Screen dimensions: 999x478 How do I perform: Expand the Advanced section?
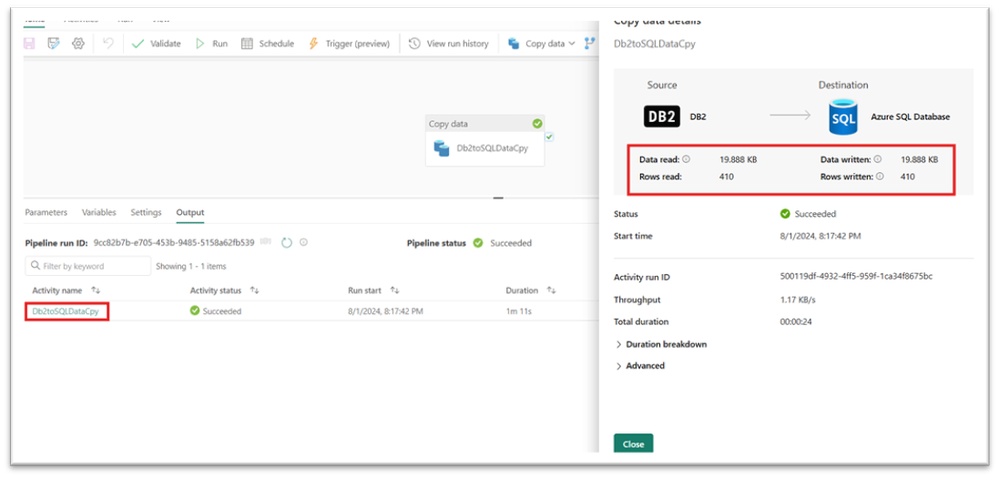640,366
